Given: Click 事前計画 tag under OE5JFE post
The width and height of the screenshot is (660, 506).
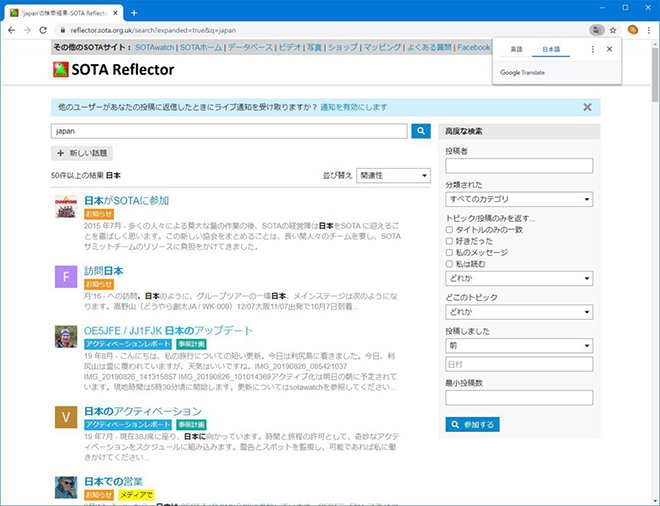Looking at the screenshot, I should [x=191, y=344].
